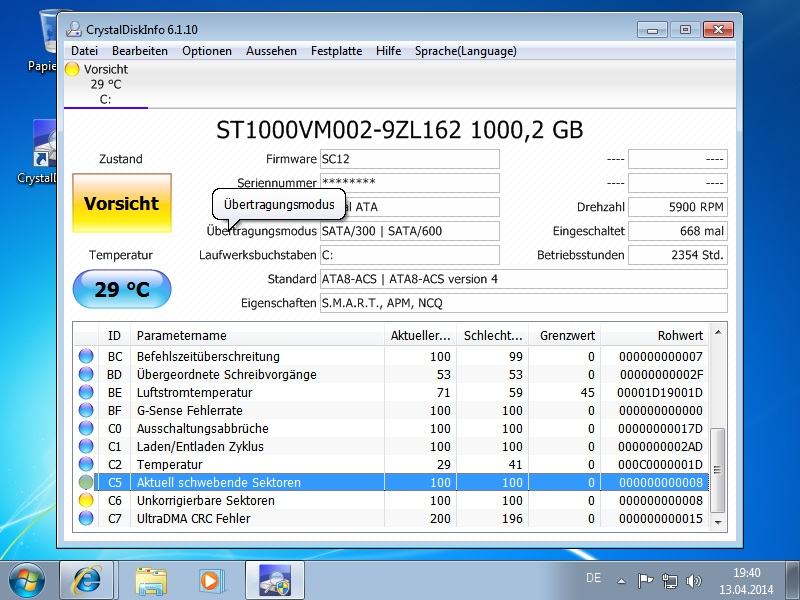Click the SMART list scrollbar thumb
Image resolution: width=800 pixels, height=600 pixels.
718,470
